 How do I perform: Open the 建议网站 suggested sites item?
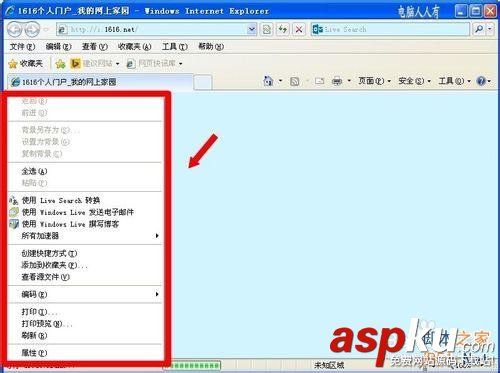tap(95, 63)
